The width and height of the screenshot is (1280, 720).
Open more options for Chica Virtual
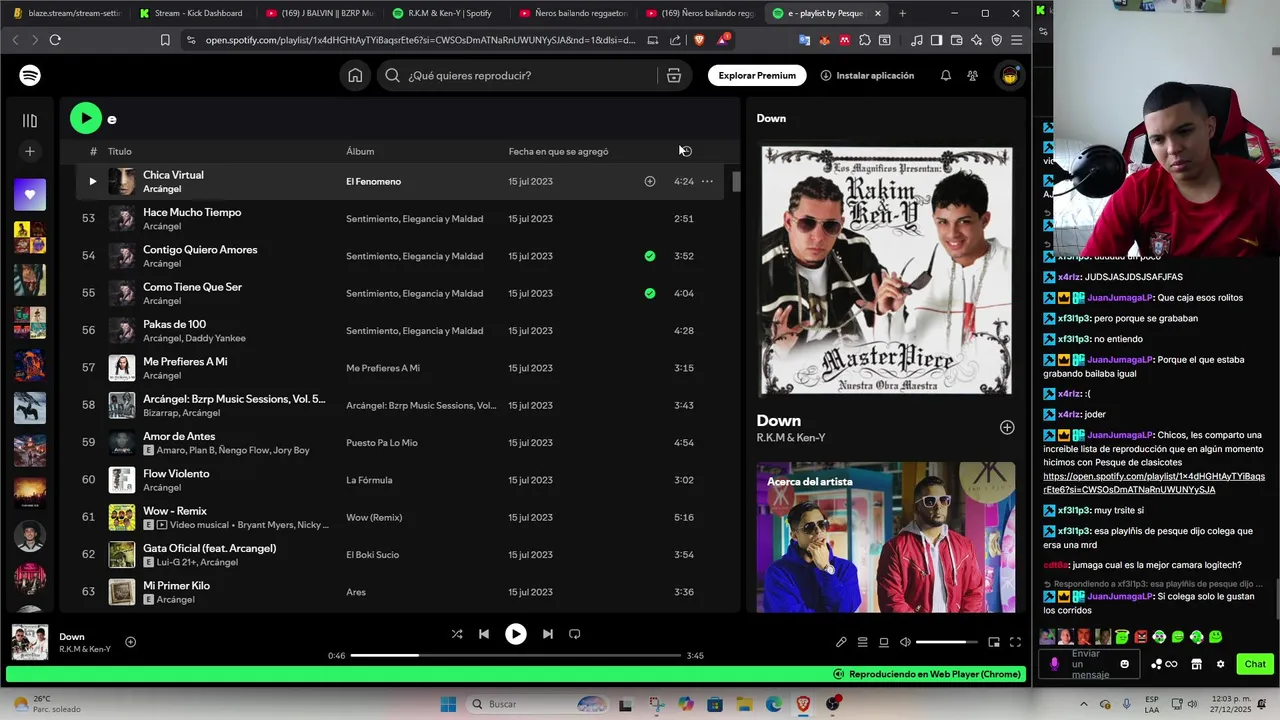tap(707, 181)
